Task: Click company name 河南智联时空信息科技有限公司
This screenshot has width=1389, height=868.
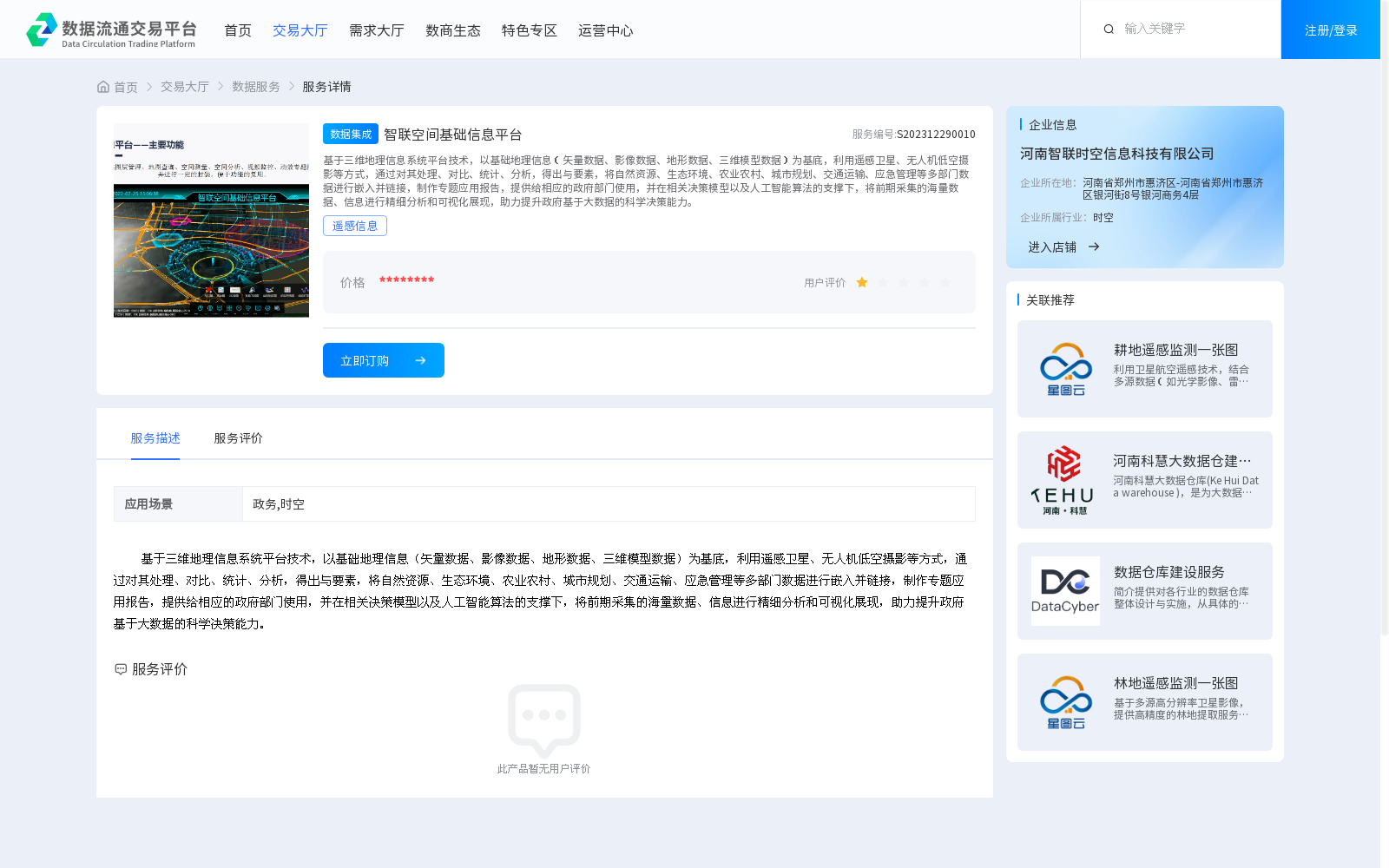Action: (x=1117, y=154)
